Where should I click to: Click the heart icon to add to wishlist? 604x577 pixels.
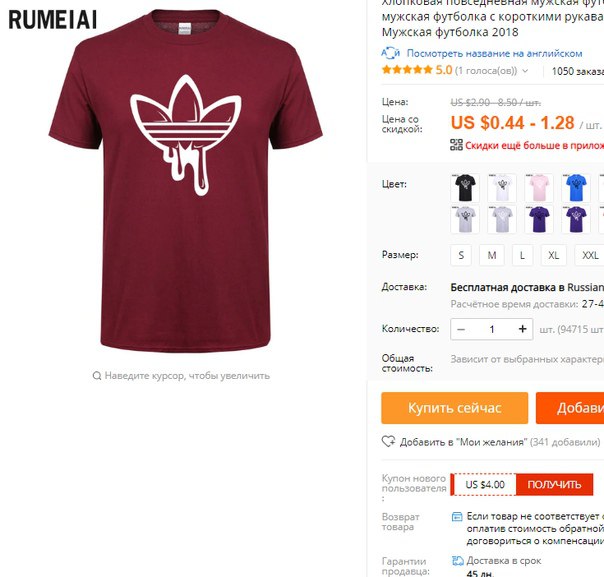click(388, 441)
